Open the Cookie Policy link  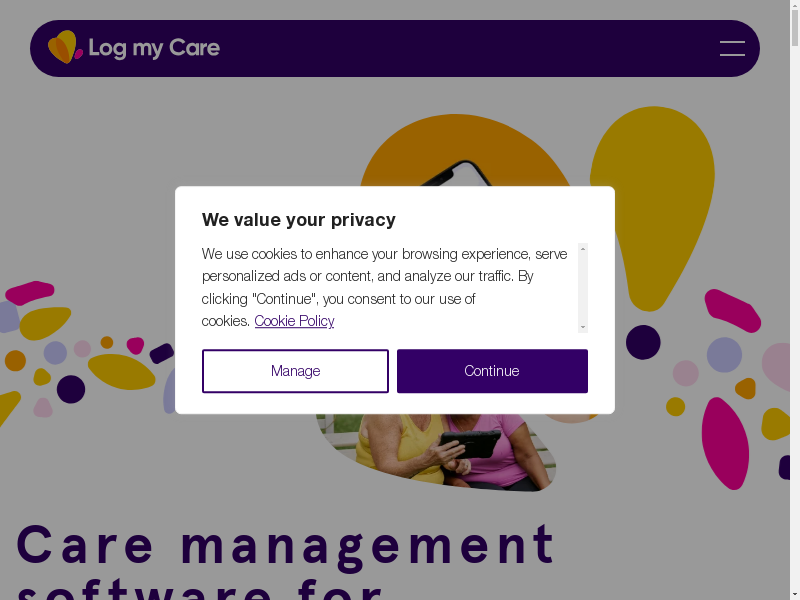294,321
